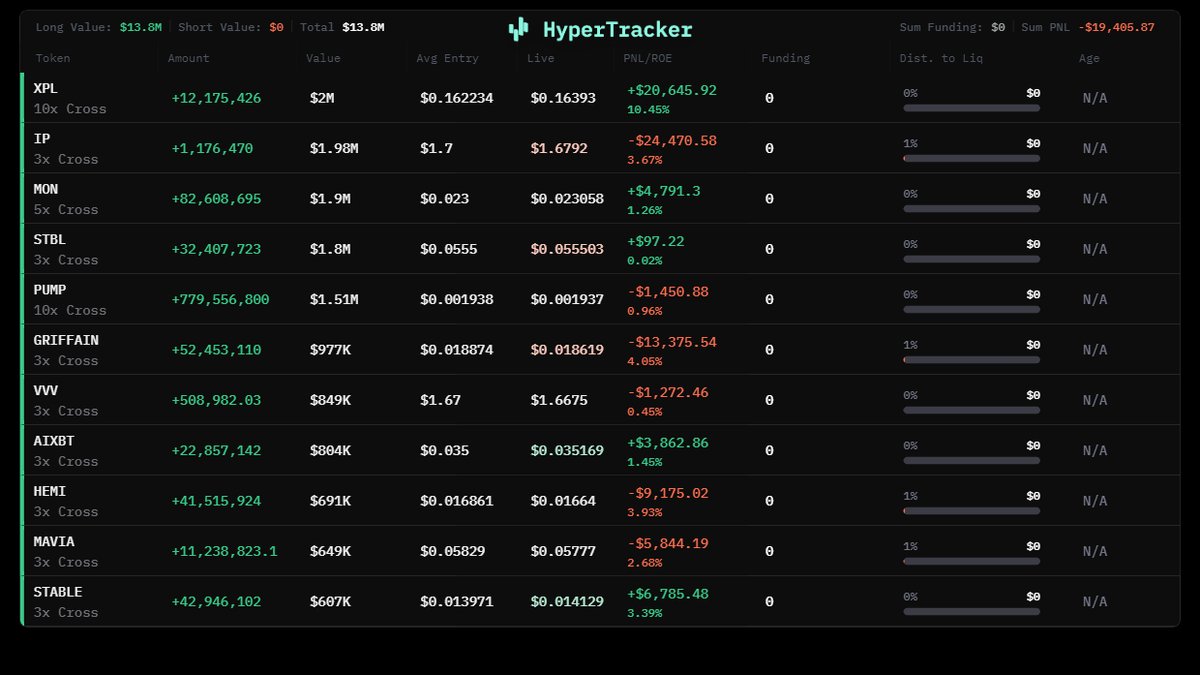
Task: Click the VVV live price $1.6675
Action: (559, 400)
